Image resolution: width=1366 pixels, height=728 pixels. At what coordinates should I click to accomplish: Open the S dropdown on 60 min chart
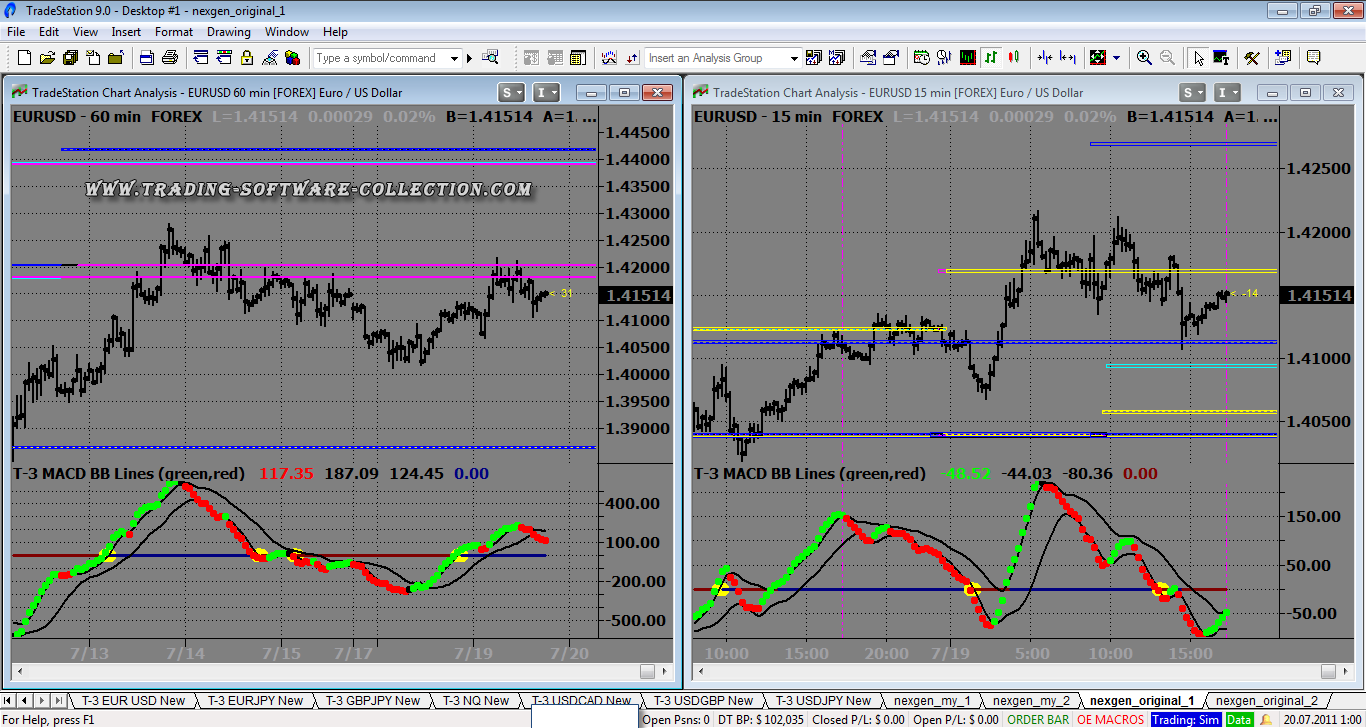click(x=511, y=93)
